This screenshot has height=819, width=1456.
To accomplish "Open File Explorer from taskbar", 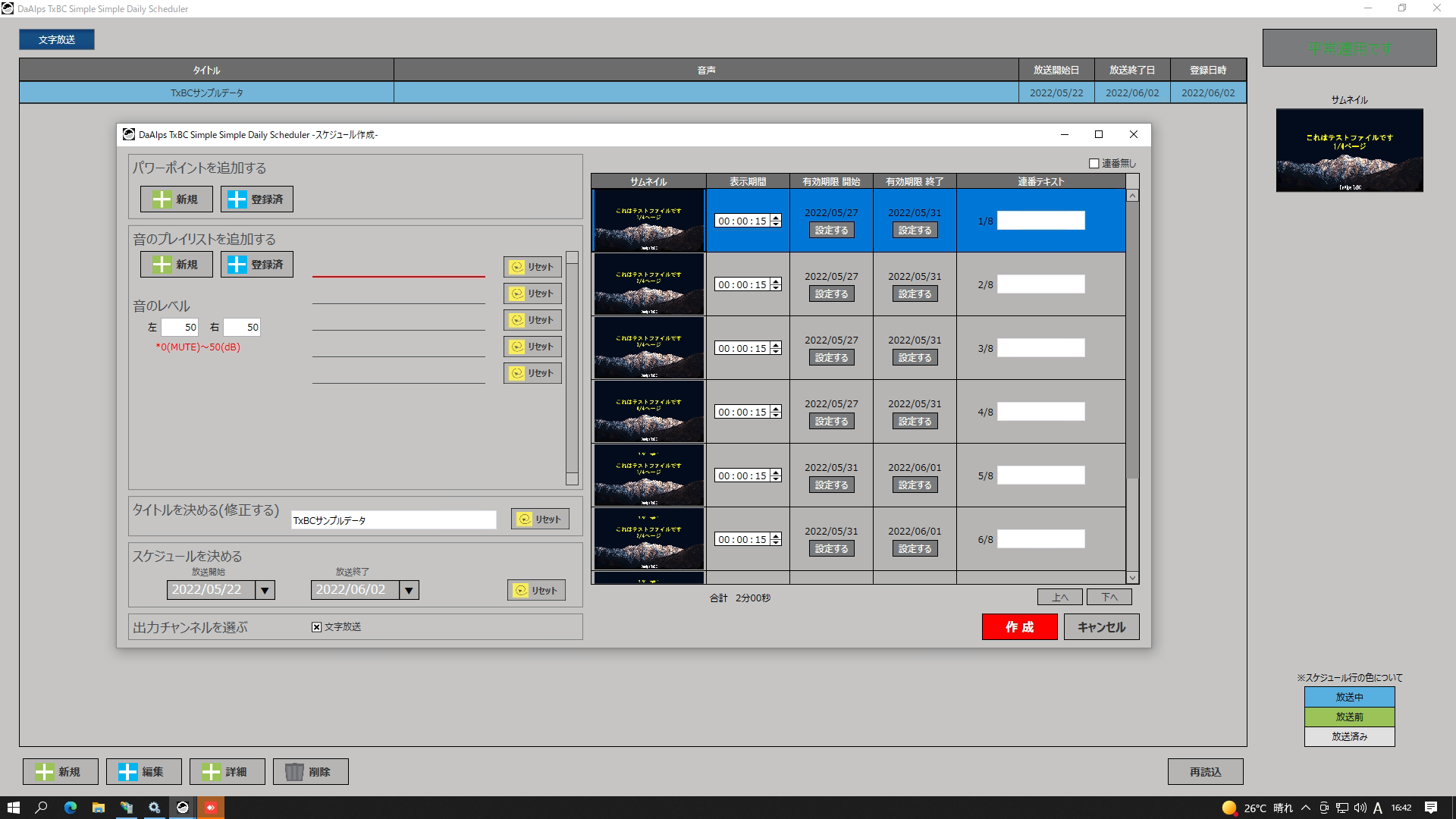I will (x=99, y=808).
